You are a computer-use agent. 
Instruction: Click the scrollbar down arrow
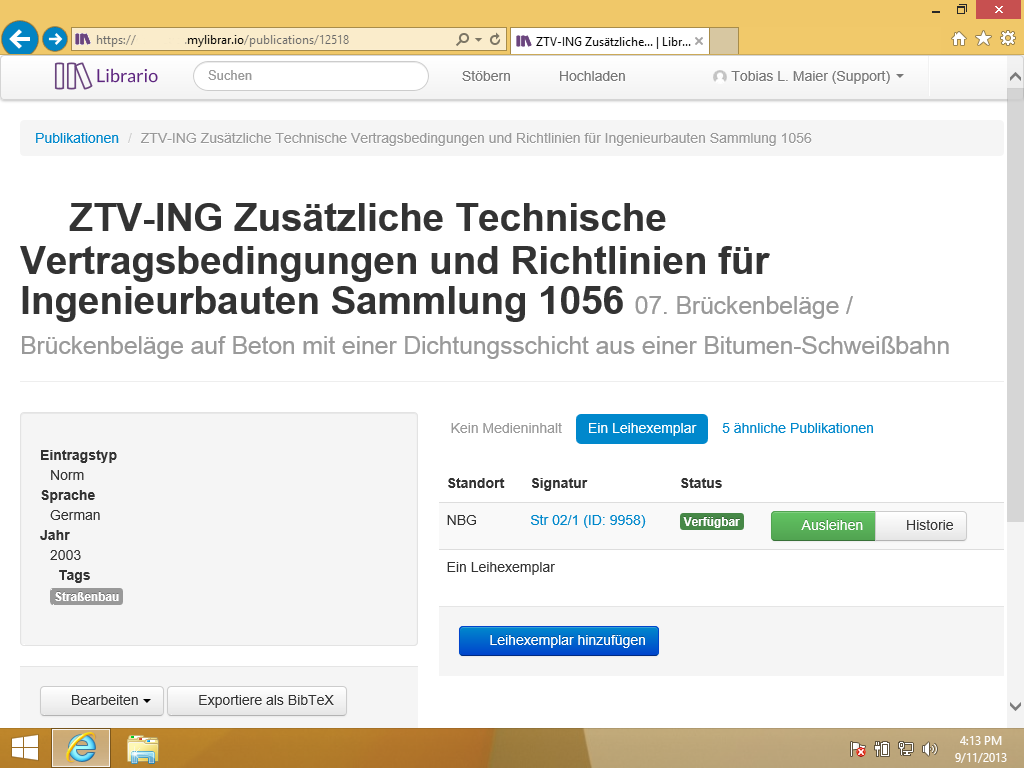click(1015, 704)
